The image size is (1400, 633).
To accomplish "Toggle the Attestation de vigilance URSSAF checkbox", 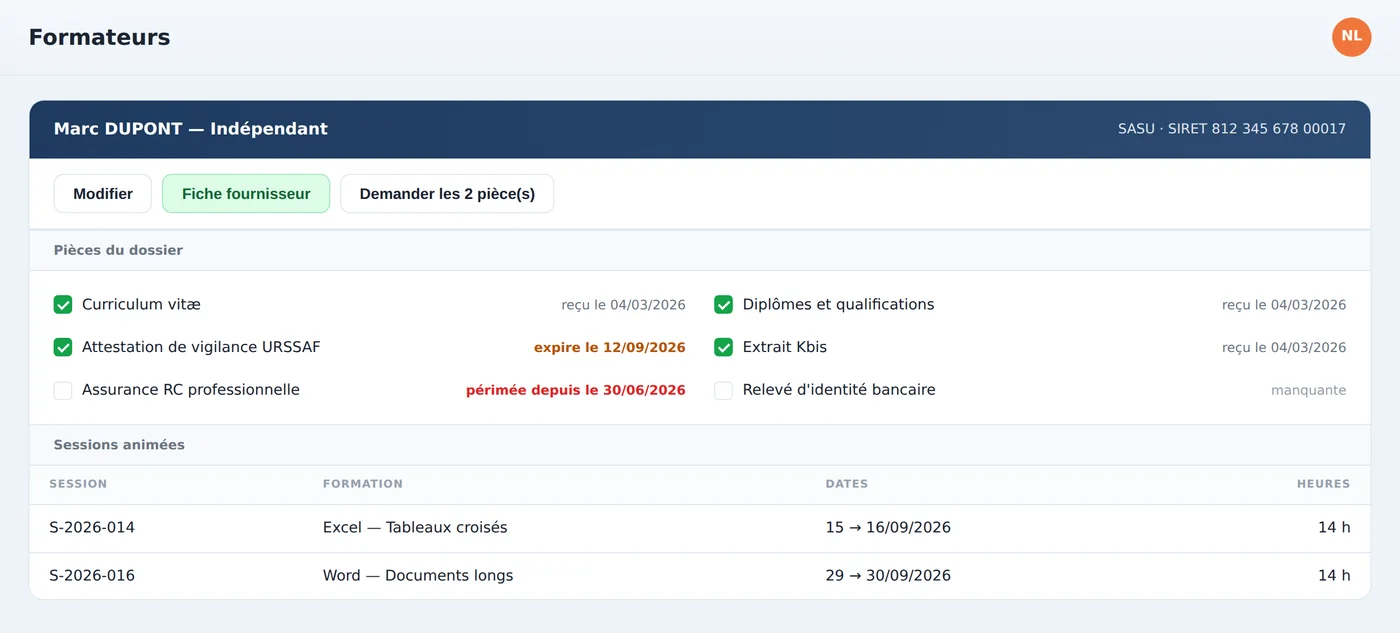I will click(x=63, y=348).
